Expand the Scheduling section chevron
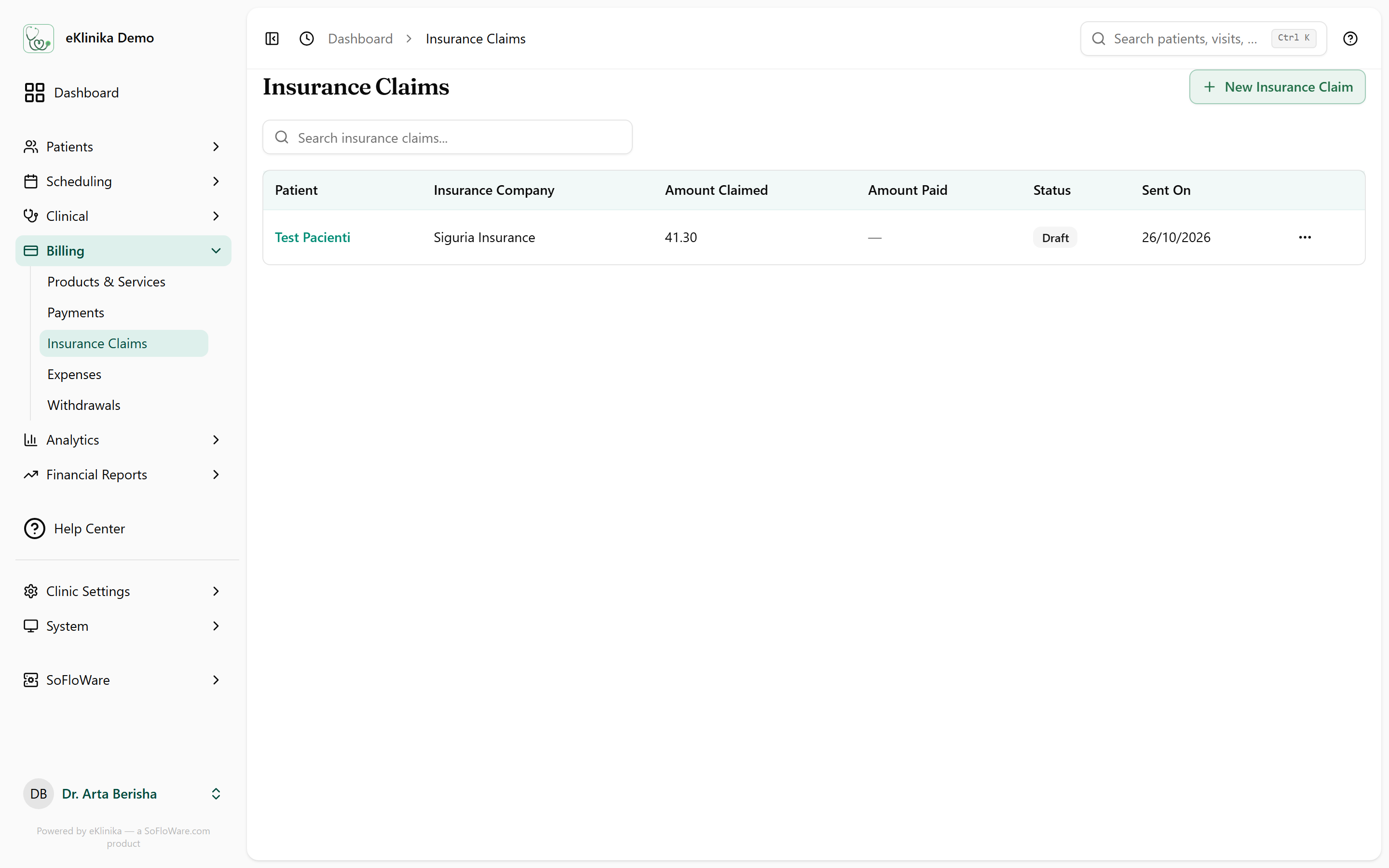Image resolution: width=1389 pixels, height=868 pixels. (216, 181)
